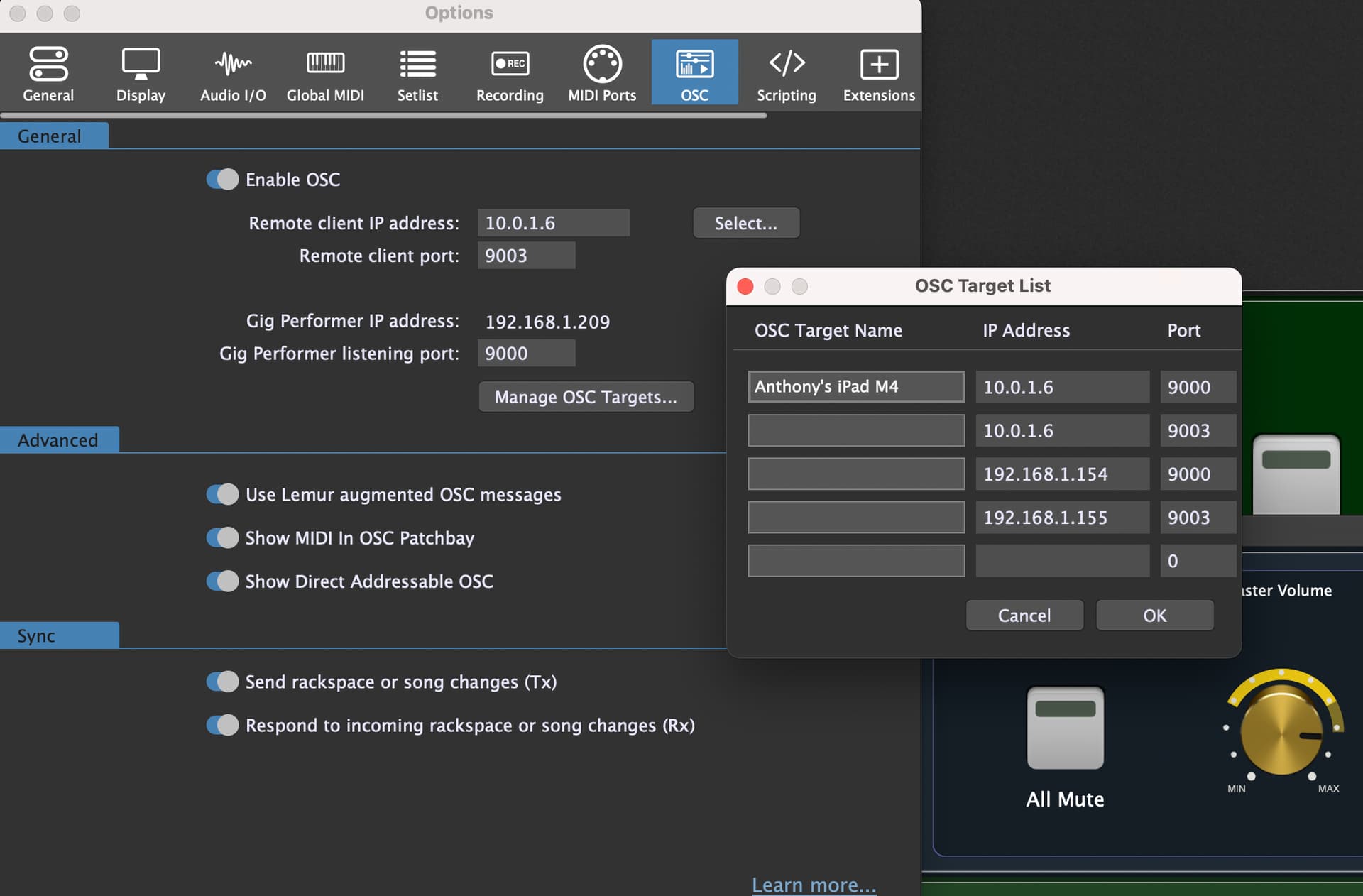Viewport: 1363px width, 896px height.
Task: Toggle Send rackspace or song changes (Tx)
Action: tap(222, 682)
